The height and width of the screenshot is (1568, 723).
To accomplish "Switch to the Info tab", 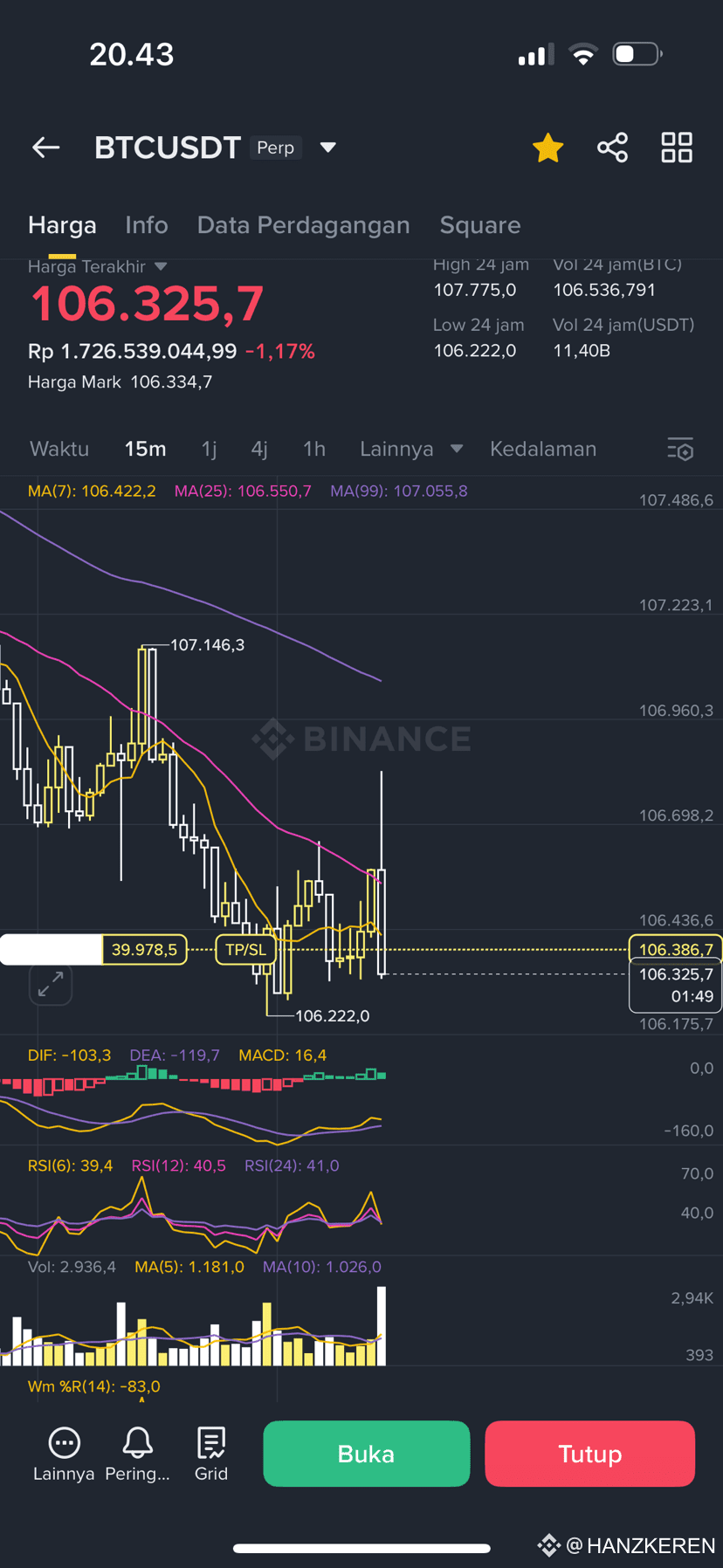I will (147, 225).
